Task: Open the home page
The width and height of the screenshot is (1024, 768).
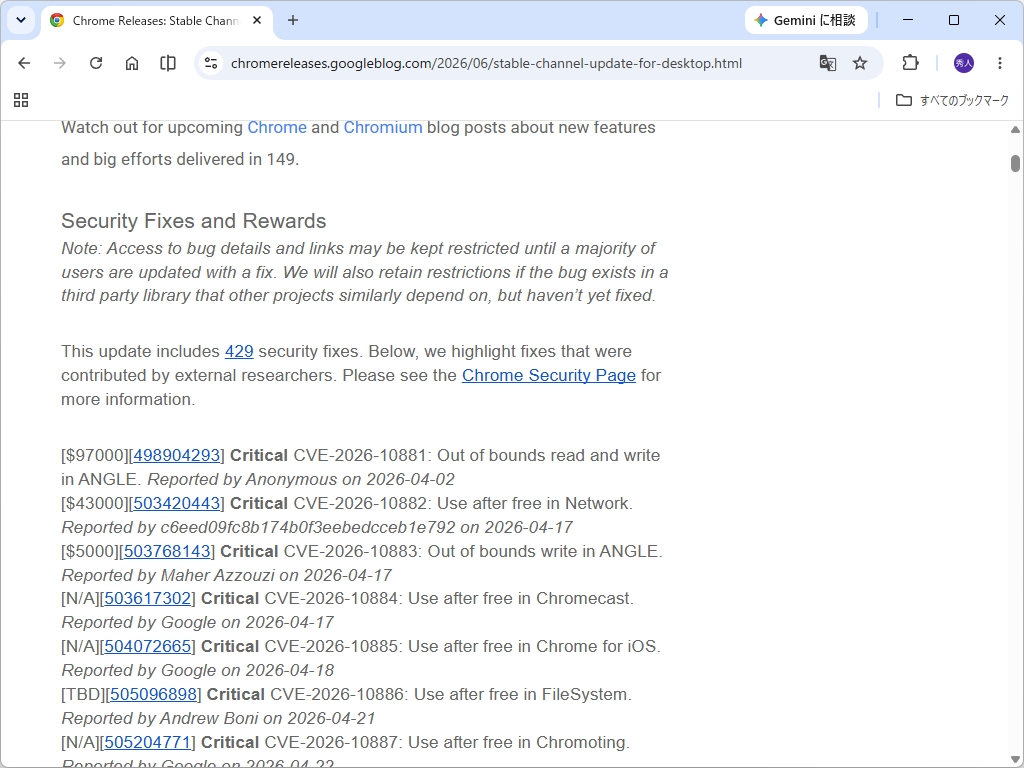Action: (x=132, y=63)
